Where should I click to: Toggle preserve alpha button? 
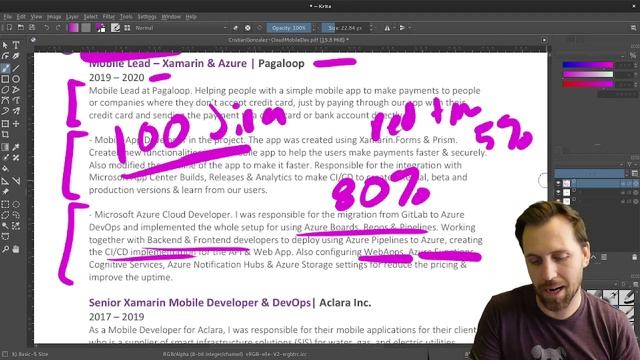coord(248,28)
